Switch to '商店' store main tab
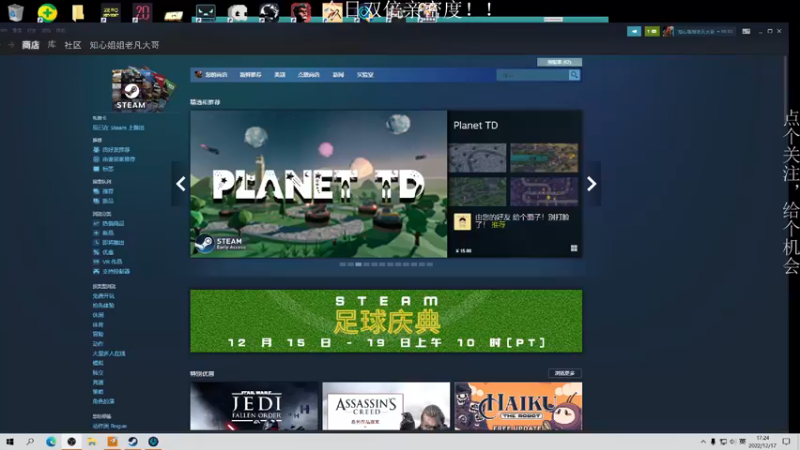The width and height of the screenshot is (800, 450). coord(31,45)
